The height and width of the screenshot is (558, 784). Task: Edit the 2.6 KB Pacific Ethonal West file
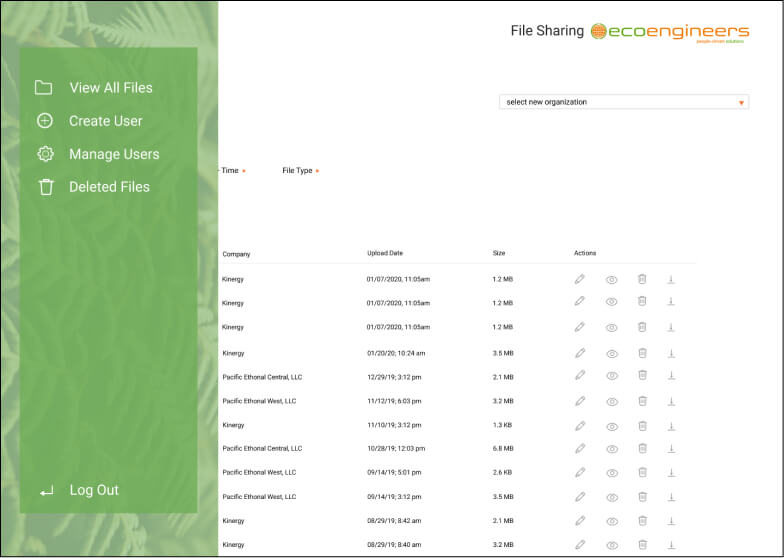tap(580, 472)
